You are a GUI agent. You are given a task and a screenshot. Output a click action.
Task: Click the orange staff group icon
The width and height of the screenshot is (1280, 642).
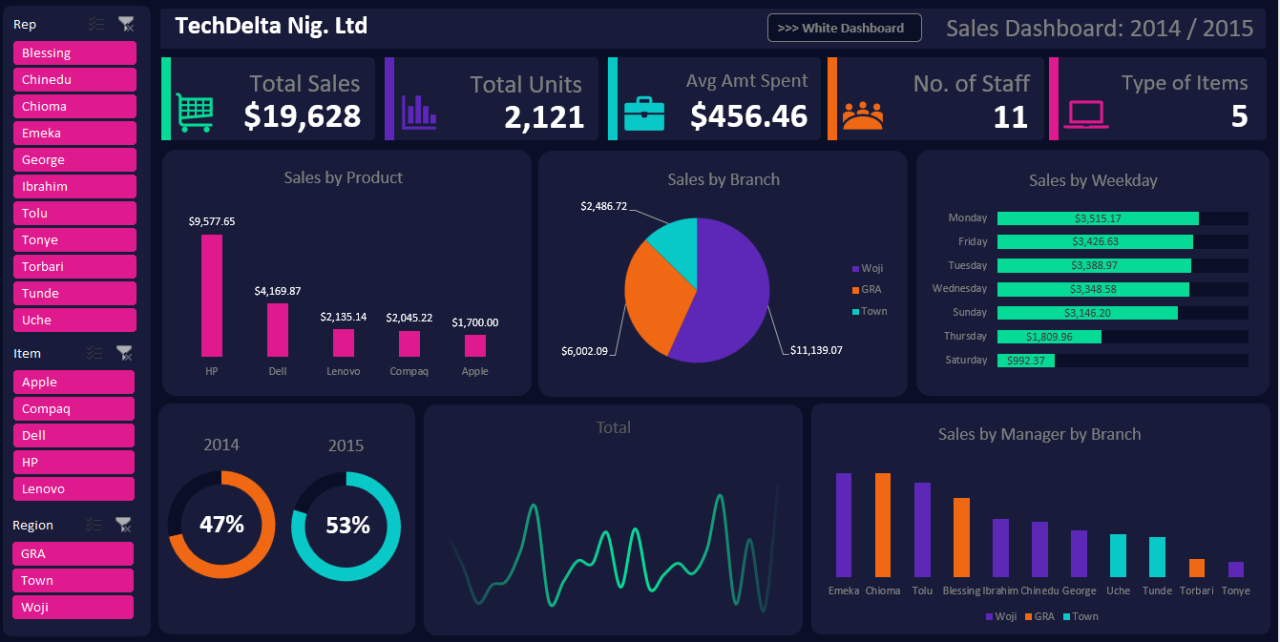tap(862, 116)
